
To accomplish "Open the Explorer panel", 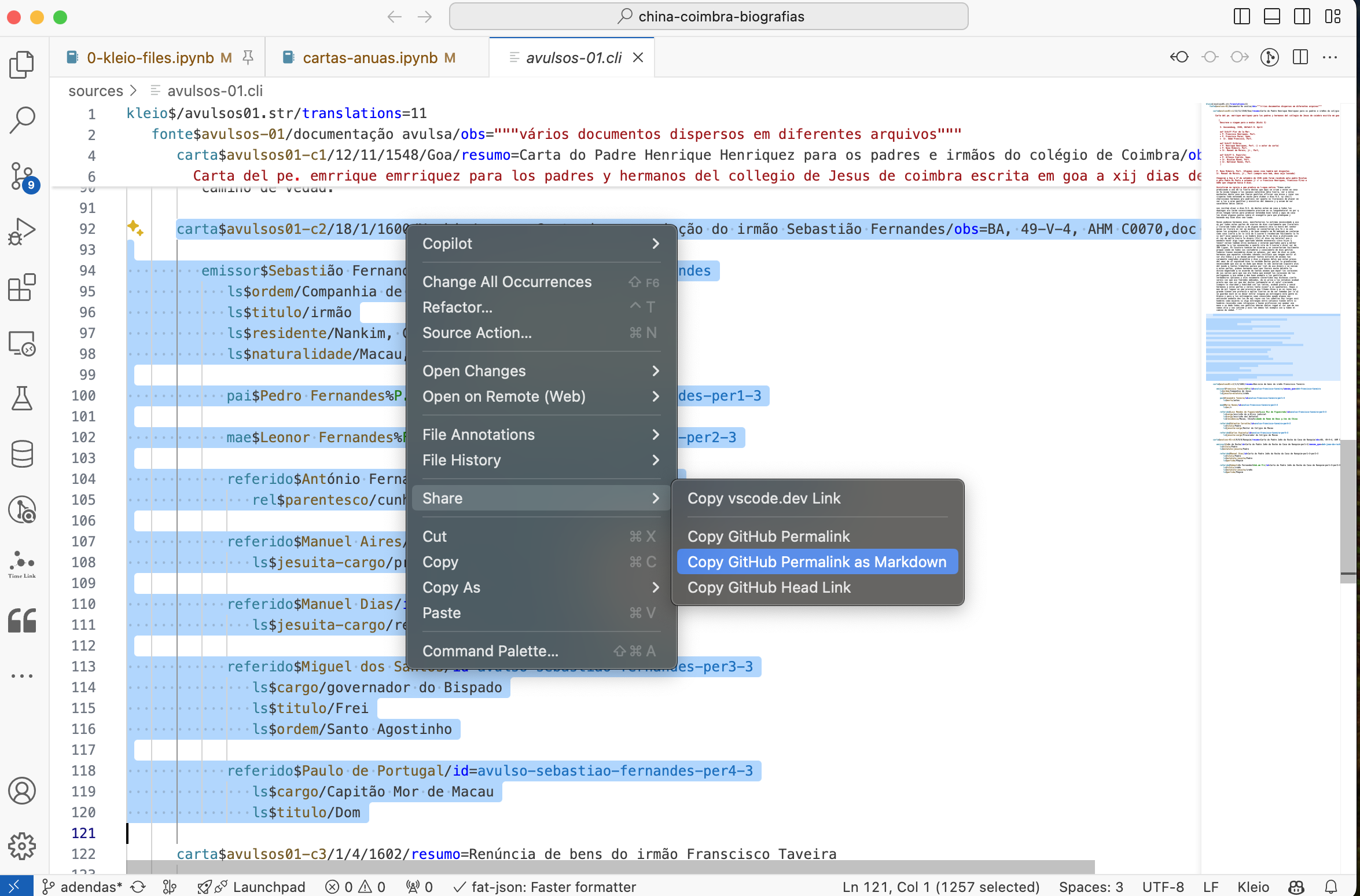I will pos(22,65).
